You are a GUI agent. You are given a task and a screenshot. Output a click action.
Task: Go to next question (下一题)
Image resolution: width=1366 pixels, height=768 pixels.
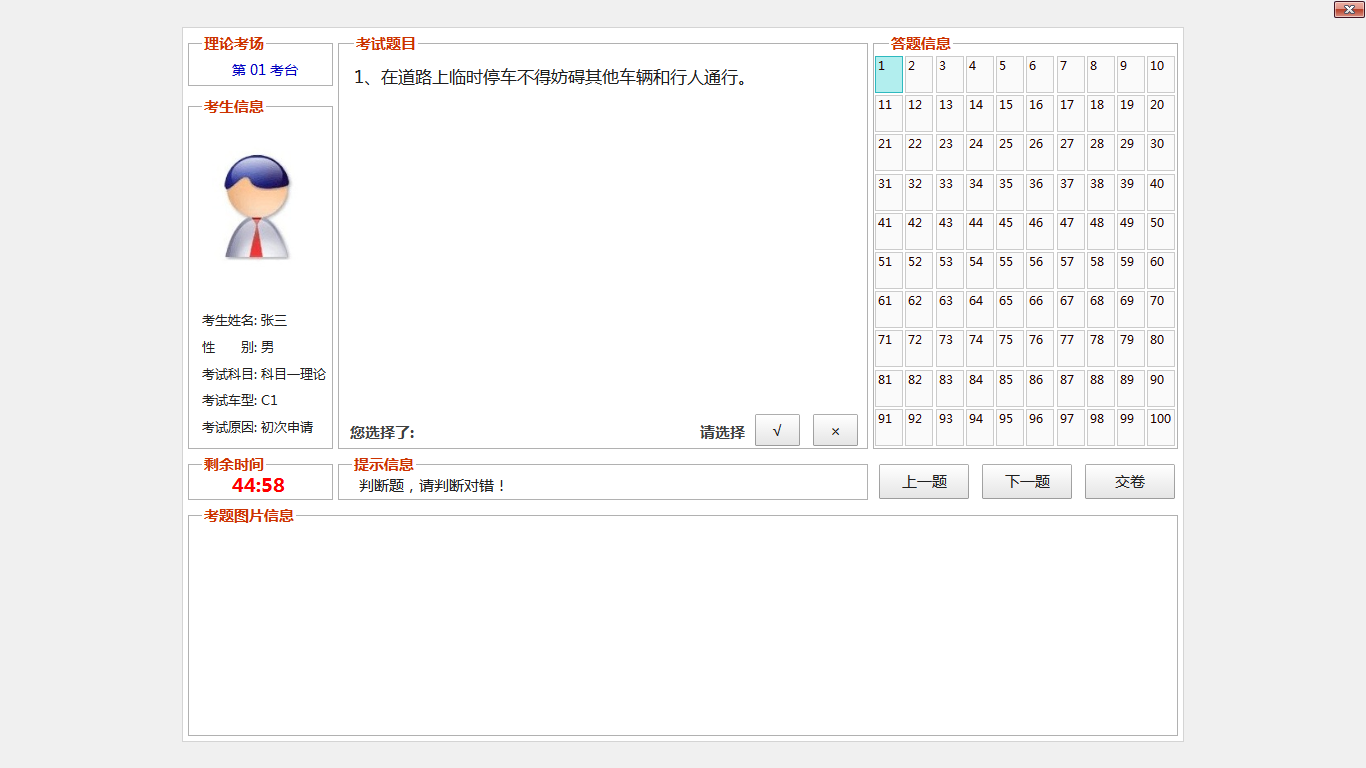[x=1027, y=482]
